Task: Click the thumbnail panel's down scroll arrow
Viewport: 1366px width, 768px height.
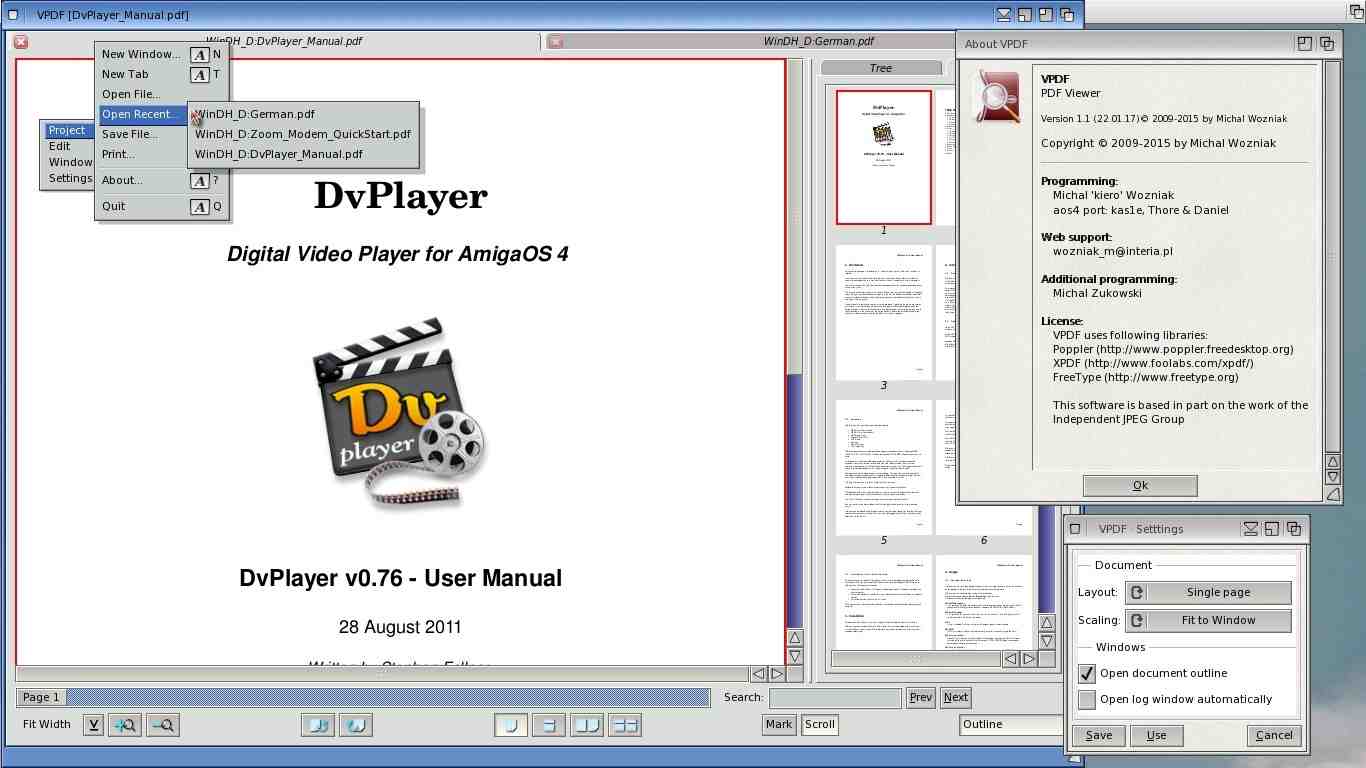Action: point(1047,641)
